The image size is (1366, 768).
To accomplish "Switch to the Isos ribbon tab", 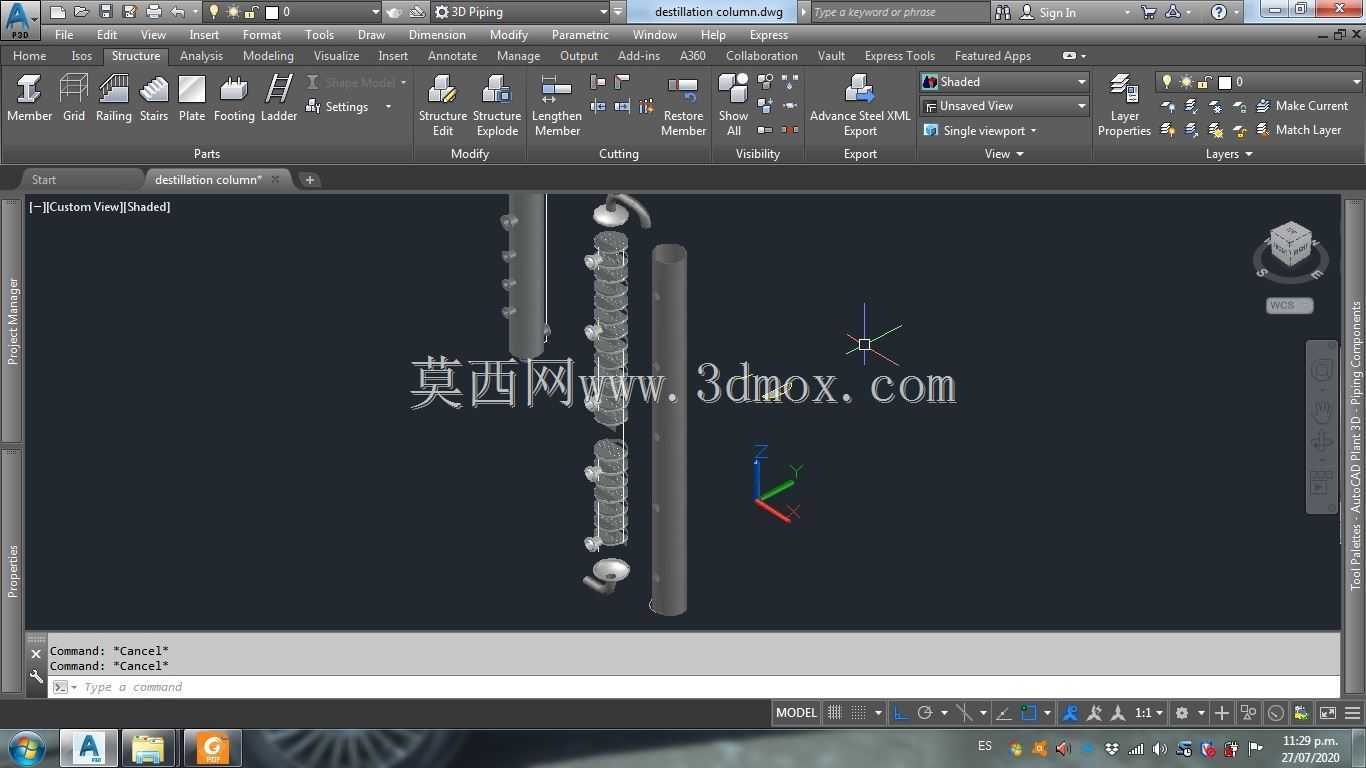I will 82,56.
